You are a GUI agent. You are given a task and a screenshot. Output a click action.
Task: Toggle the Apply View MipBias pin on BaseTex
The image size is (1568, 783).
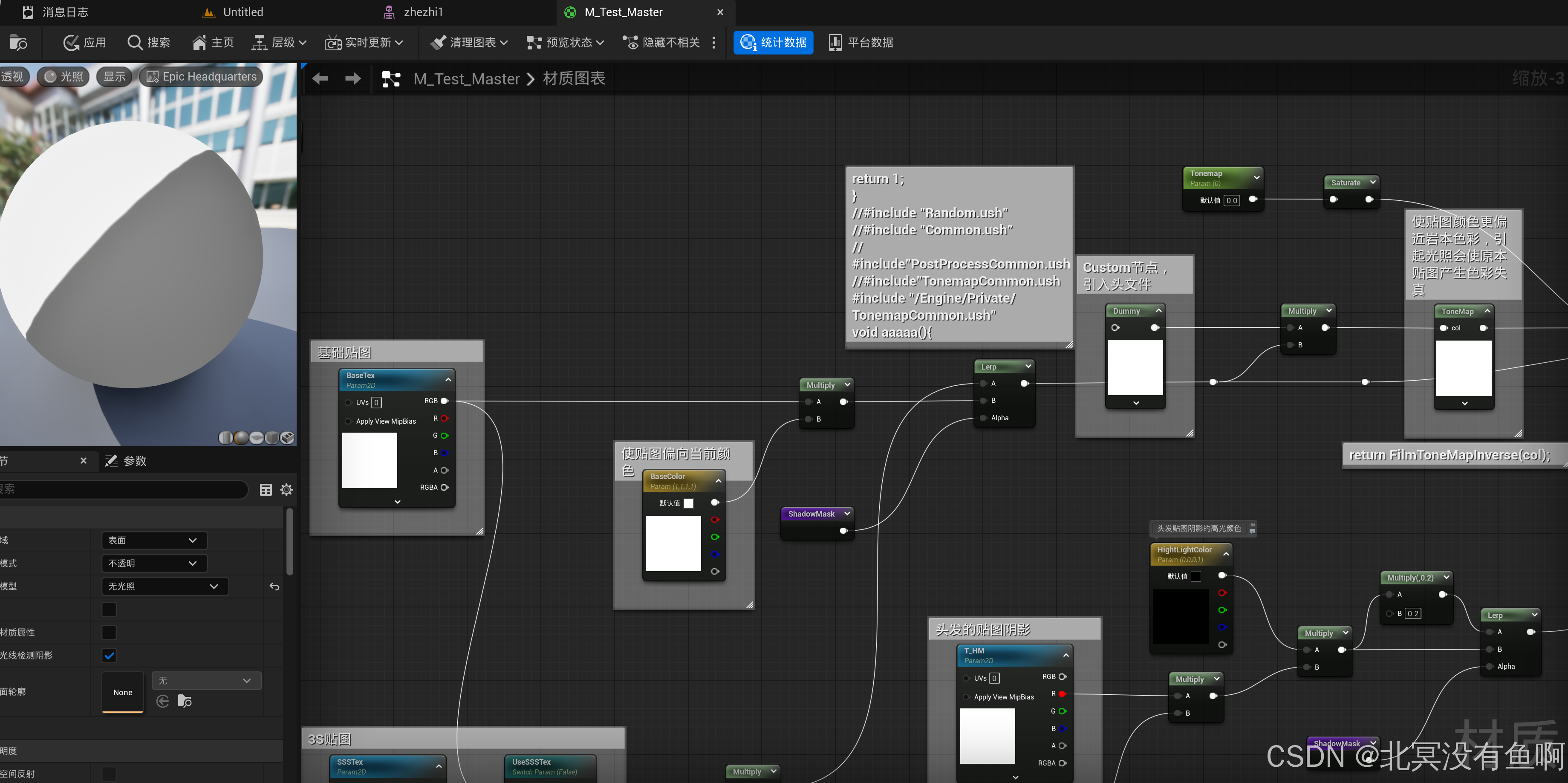tap(348, 421)
